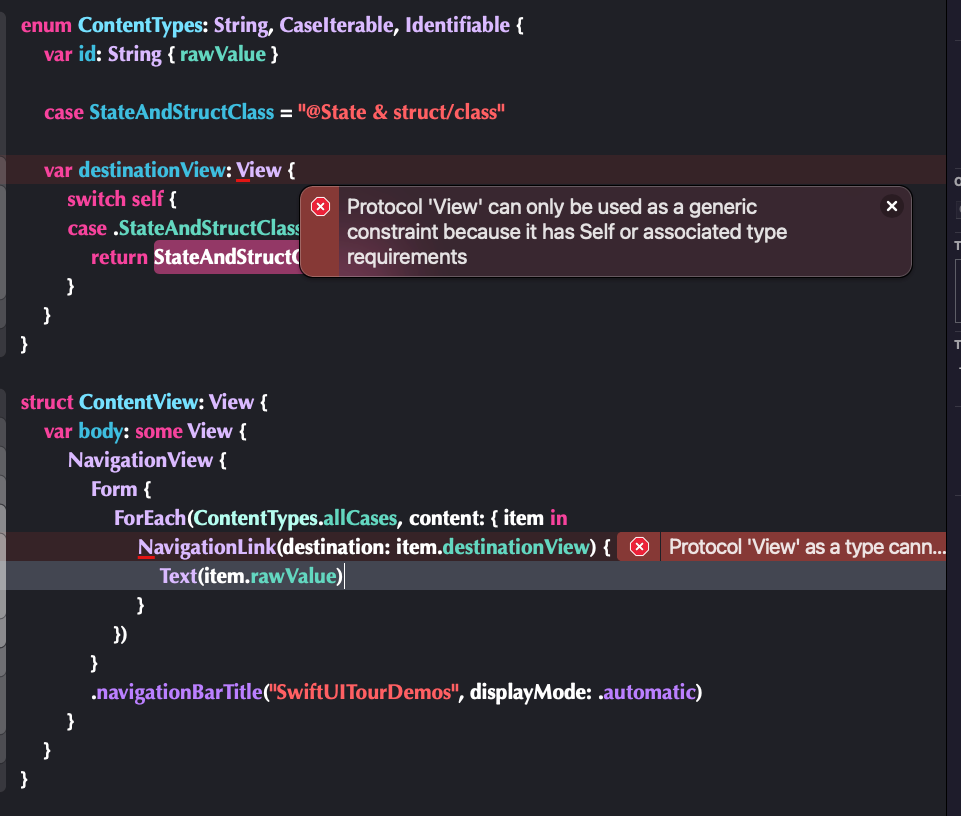Close the Protocol 'View' error popup
The width and height of the screenshot is (961, 816).
tap(892, 207)
